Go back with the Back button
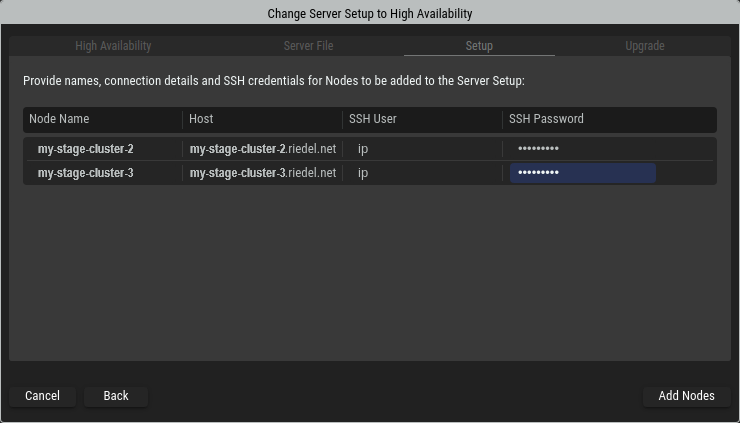The width and height of the screenshot is (740, 423). pos(116,396)
